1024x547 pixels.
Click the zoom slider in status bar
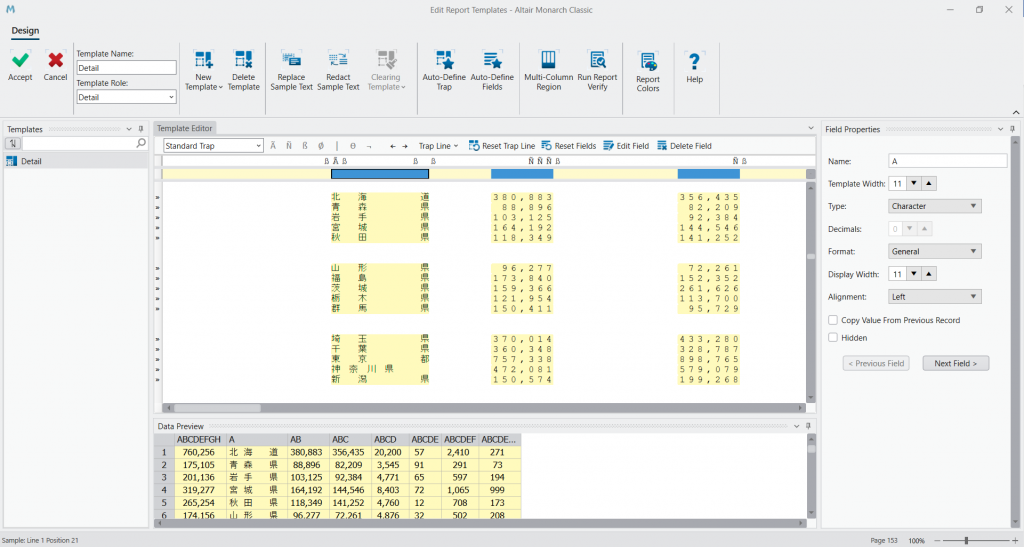point(966,540)
